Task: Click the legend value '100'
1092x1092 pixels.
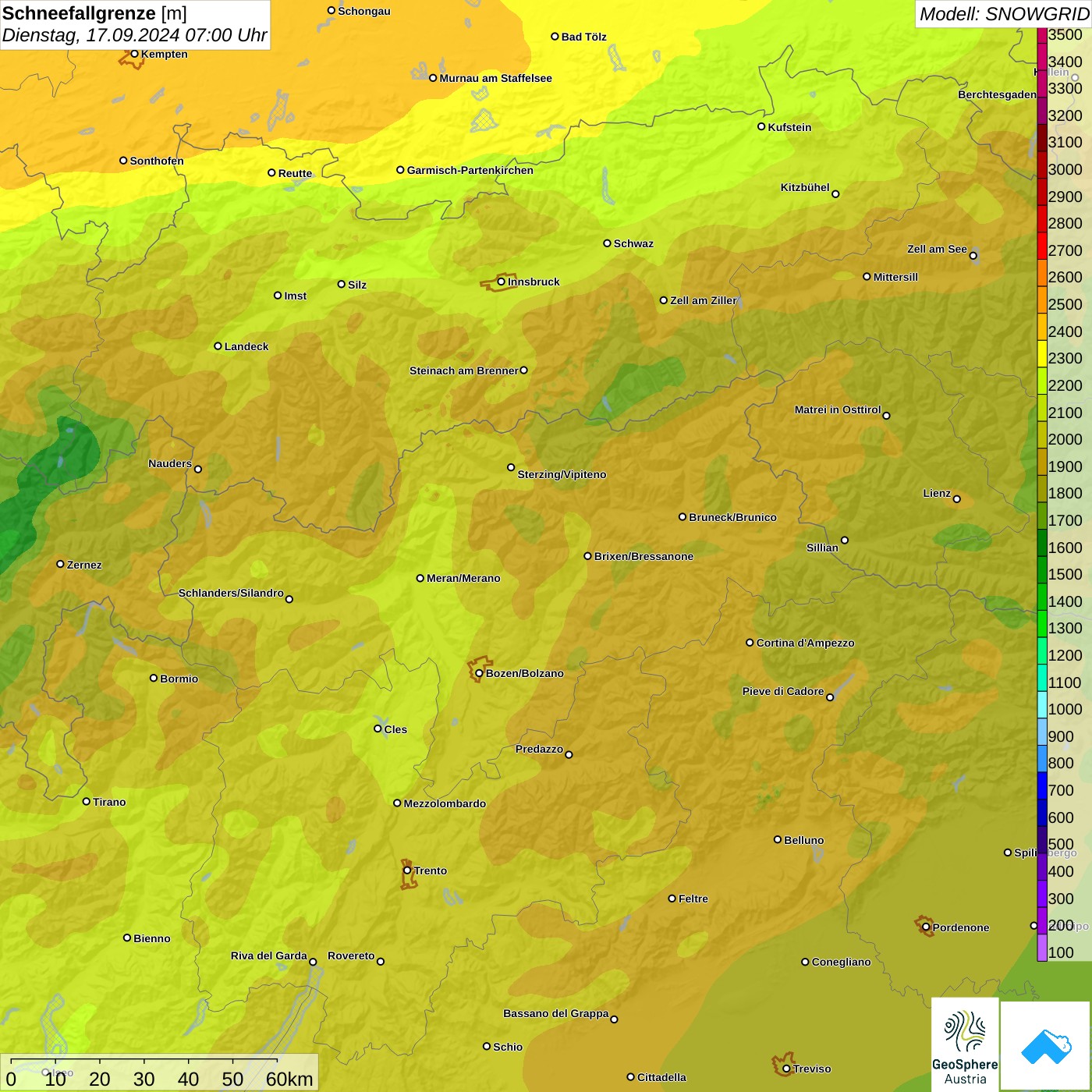Action: click(x=1061, y=952)
